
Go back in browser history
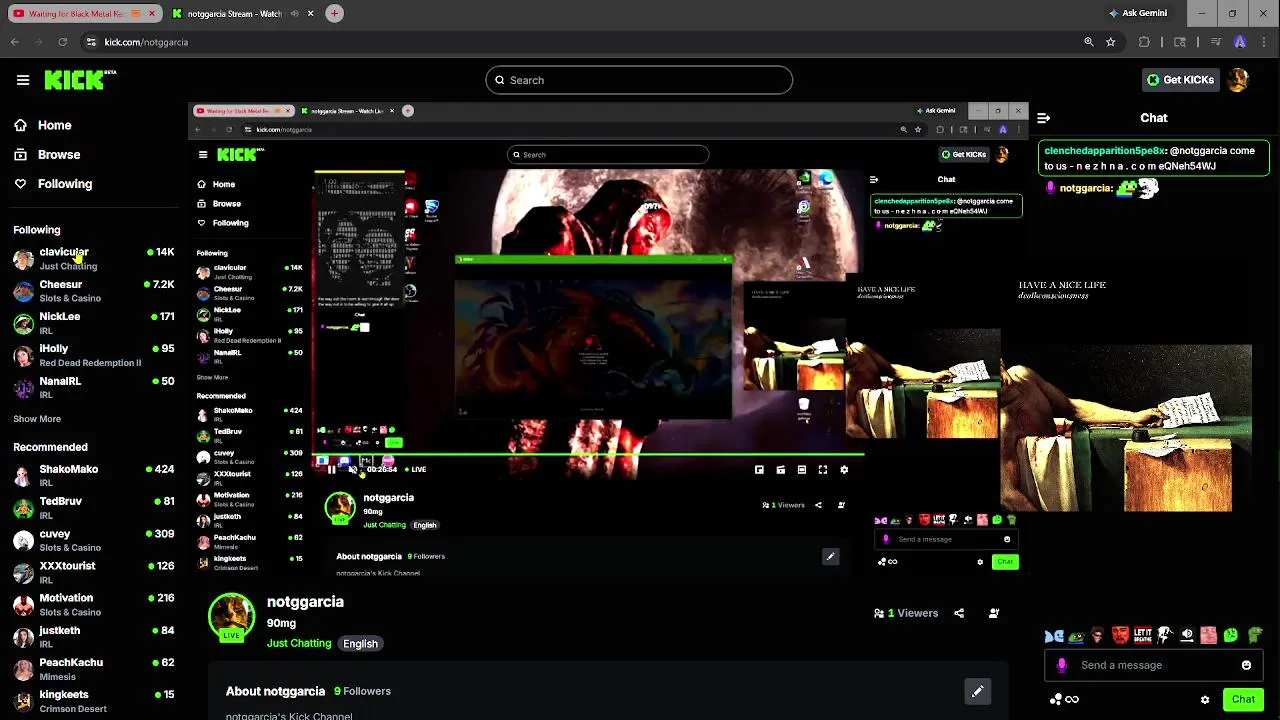coord(14,42)
